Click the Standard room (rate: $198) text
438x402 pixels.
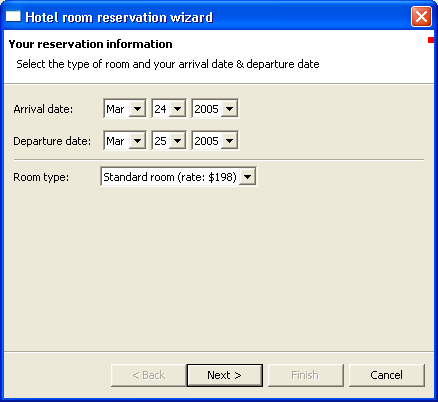coord(170,177)
